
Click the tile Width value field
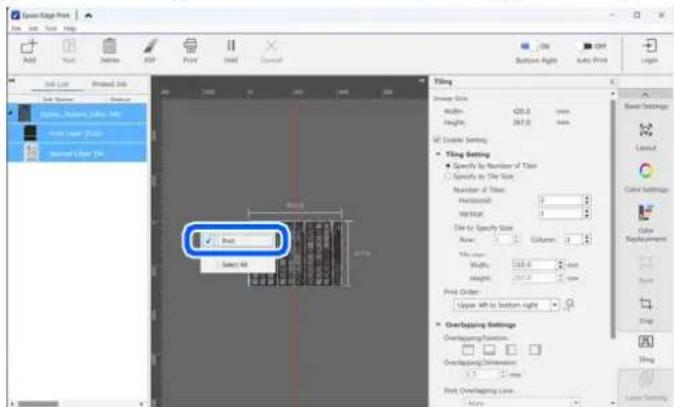point(534,265)
